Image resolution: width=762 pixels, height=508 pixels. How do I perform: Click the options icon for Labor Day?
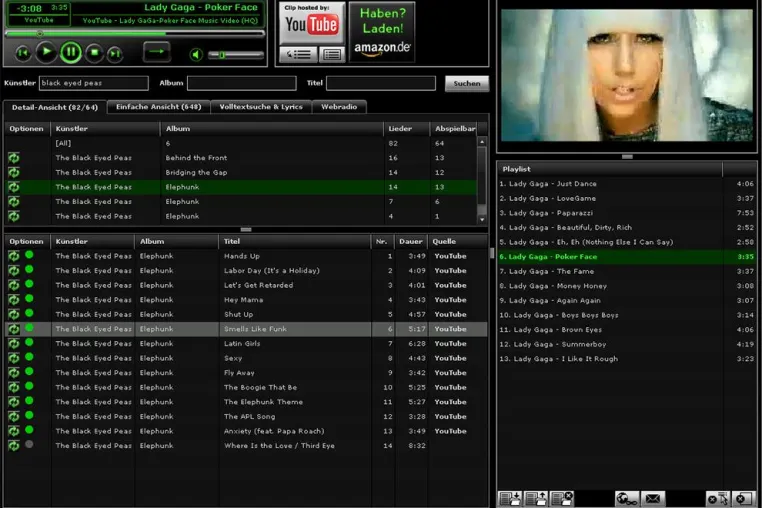coord(14,271)
